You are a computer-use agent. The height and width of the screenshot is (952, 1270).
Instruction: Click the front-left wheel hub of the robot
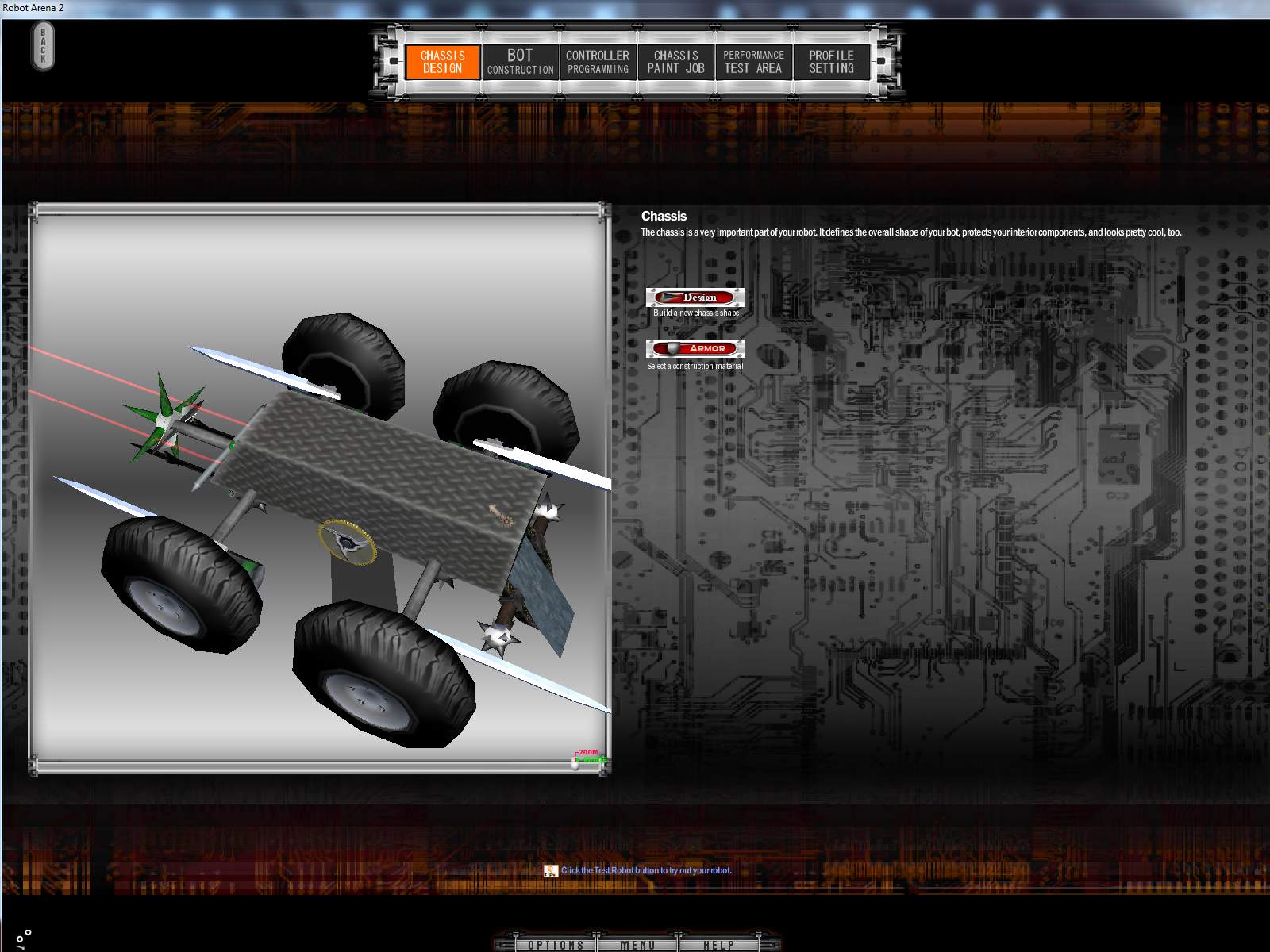click(165, 605)
